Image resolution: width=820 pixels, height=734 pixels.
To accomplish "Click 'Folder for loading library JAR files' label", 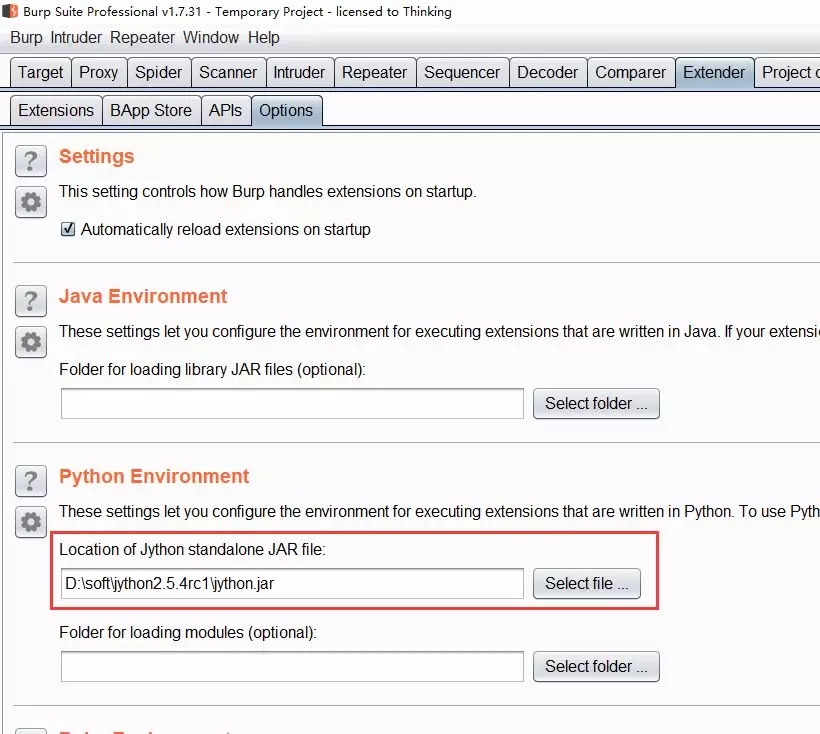I will coord(212,370).
